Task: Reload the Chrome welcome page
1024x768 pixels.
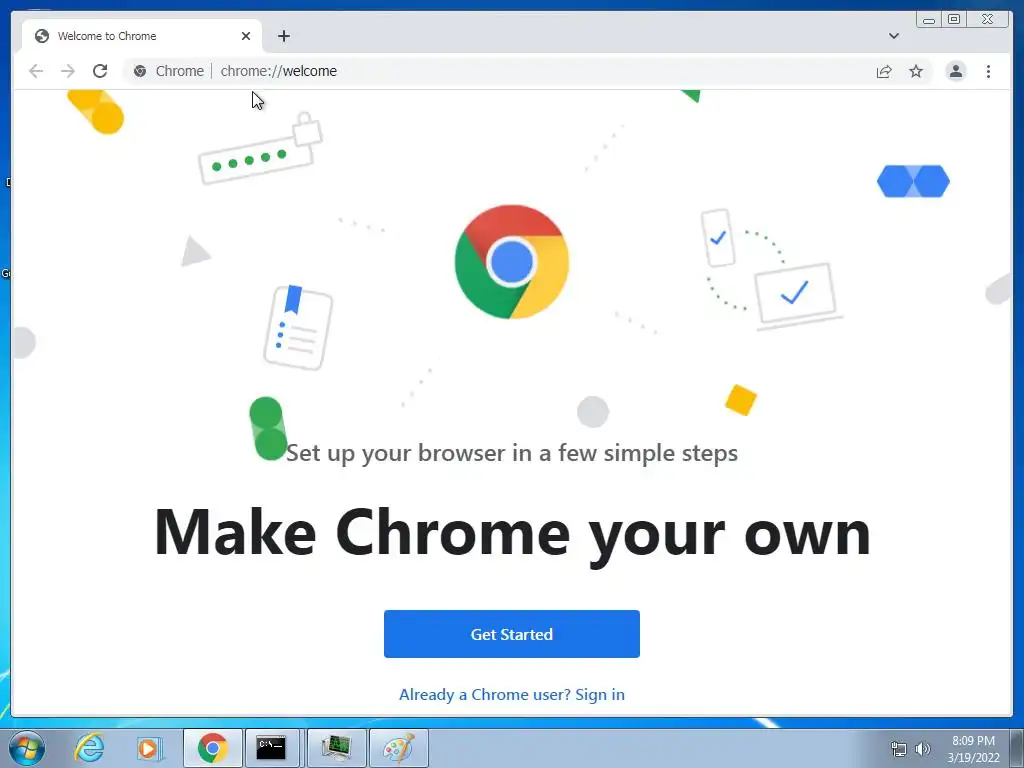Action: 100,71
